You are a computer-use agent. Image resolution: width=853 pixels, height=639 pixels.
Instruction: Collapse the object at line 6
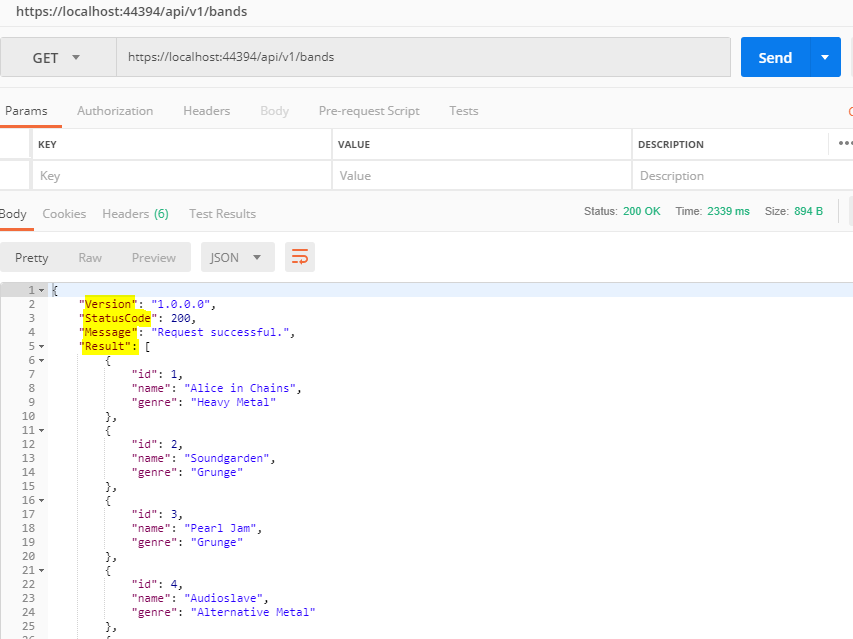(41, 361)
